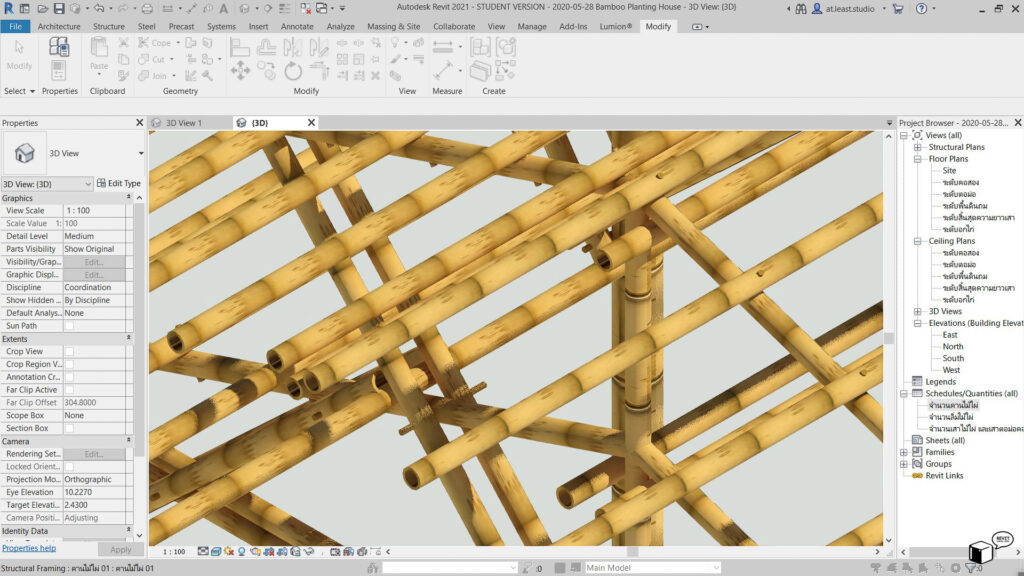The image size is (1024, 576).
Task: Select the Move tool in Modify panel
Action: [240, 70]
